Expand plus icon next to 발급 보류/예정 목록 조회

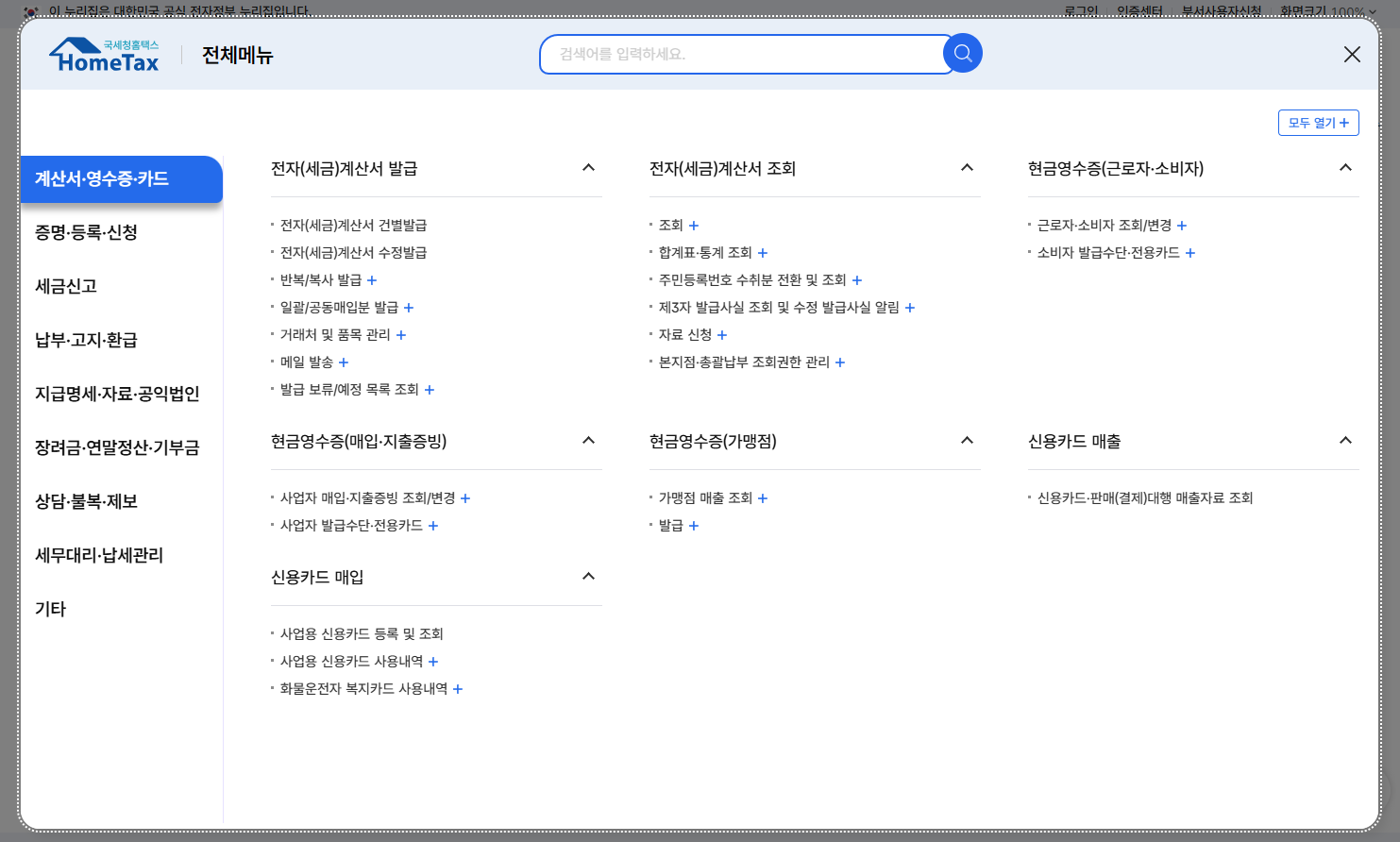[430, 390]
